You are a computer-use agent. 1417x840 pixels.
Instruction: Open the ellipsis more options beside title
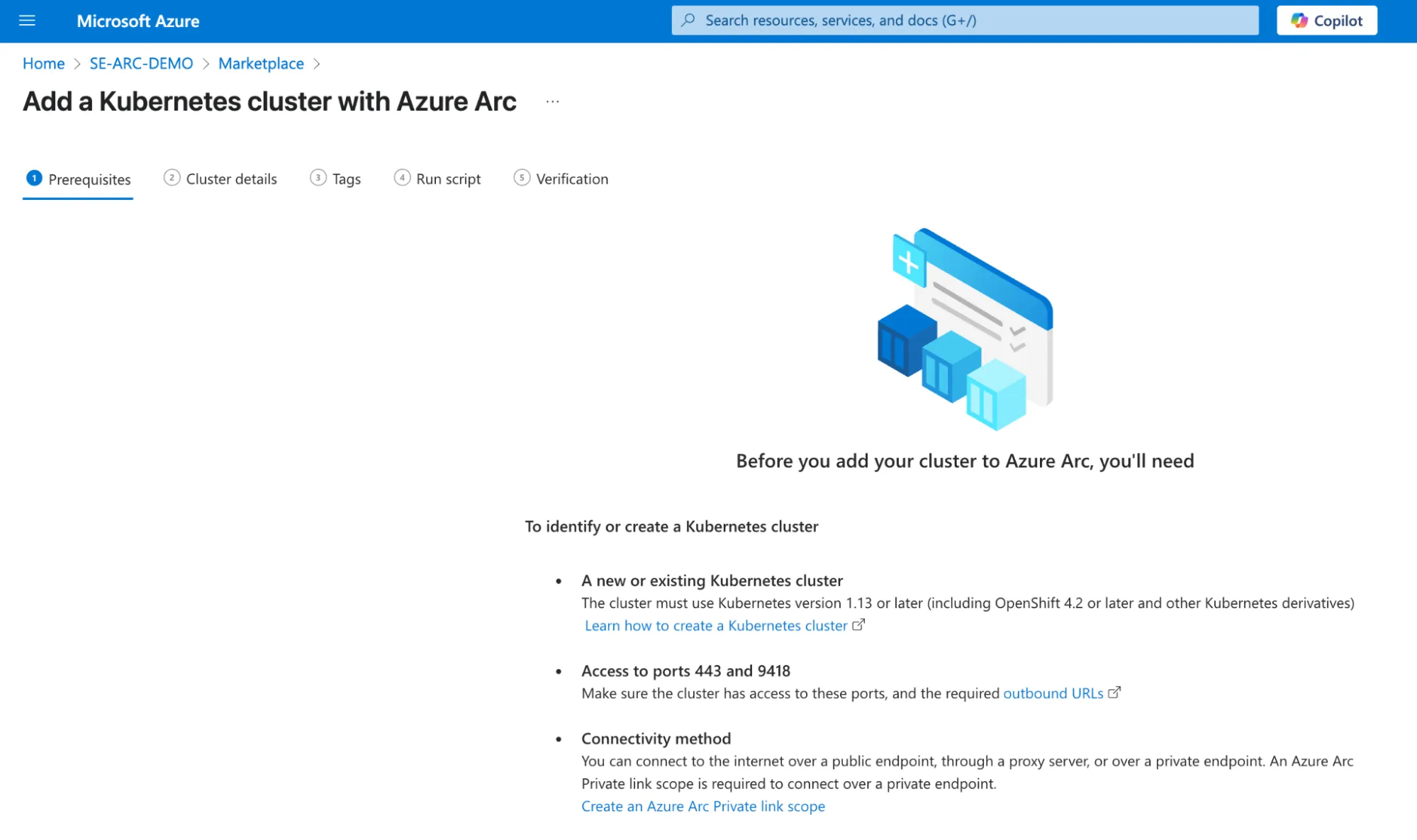pyautogui.click(x=552, y=101)
